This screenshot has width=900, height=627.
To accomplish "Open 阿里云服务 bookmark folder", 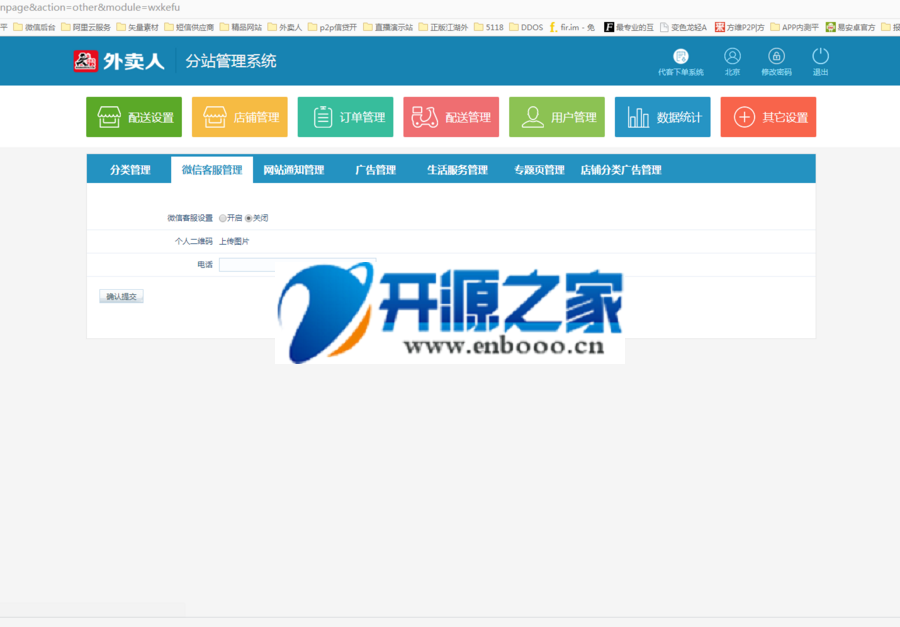I will tap(86, 27).
